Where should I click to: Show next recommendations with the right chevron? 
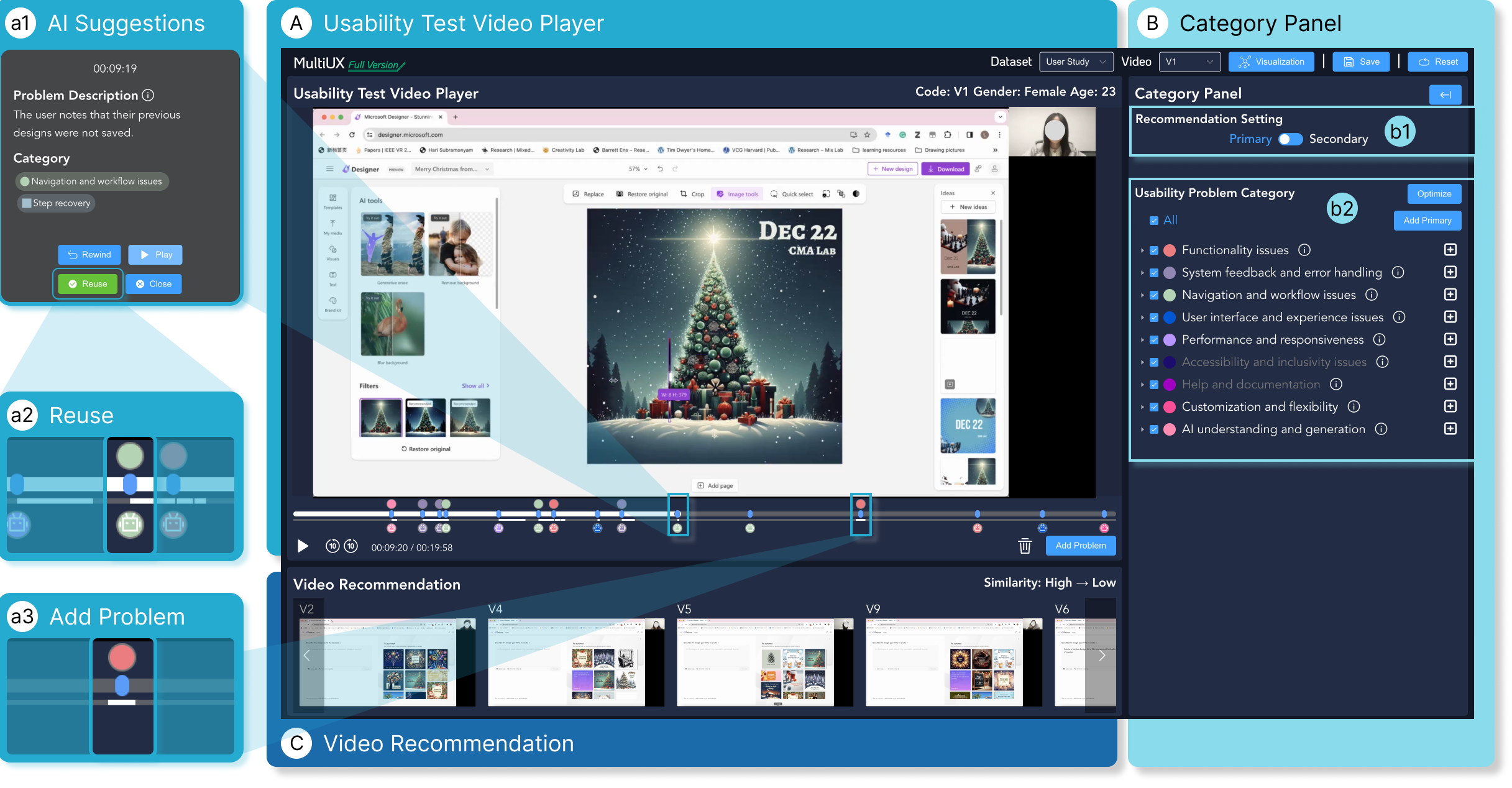(x=1102, y=656)
